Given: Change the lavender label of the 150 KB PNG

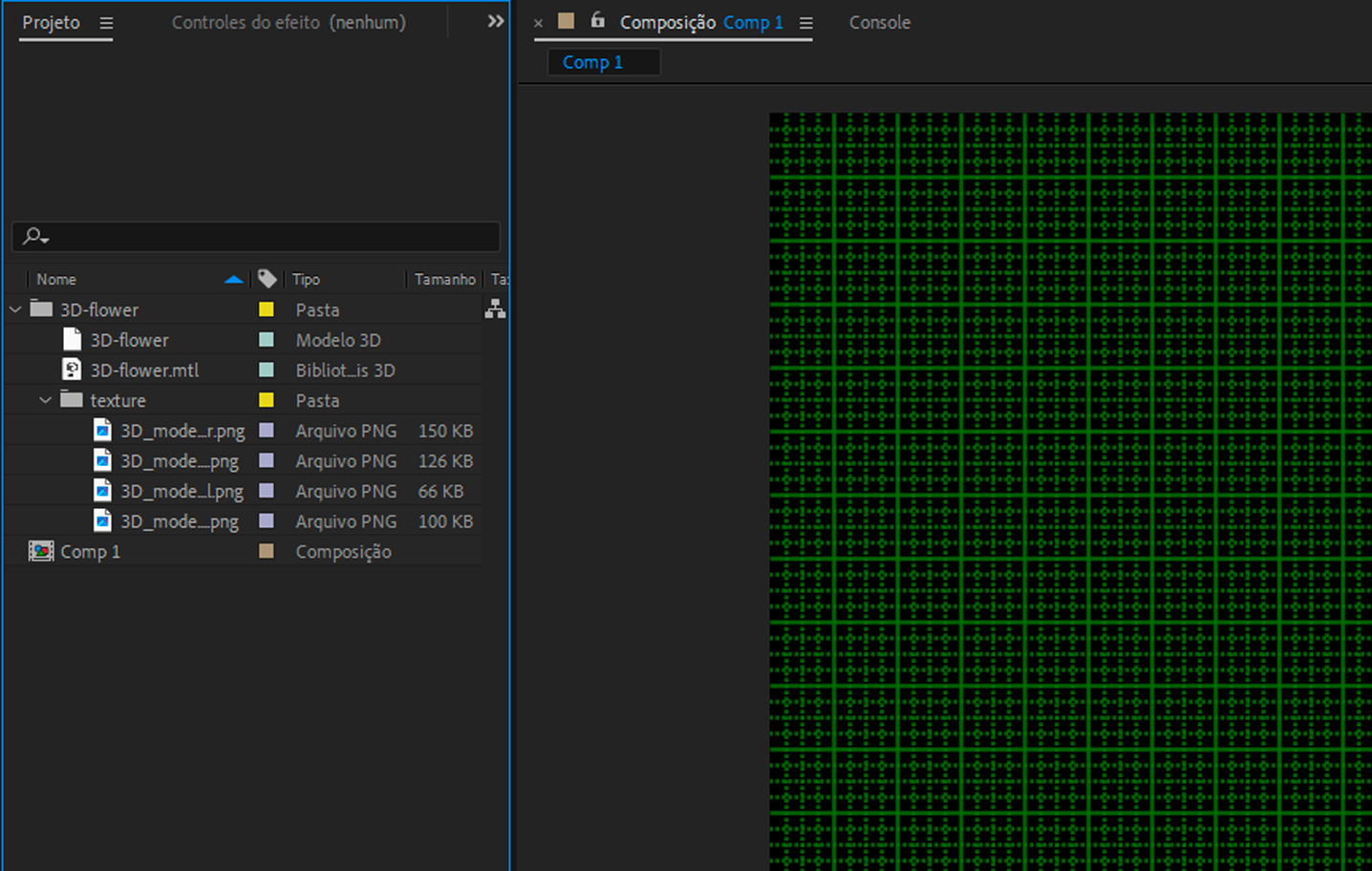Looking at the screenshot, I should 267,430.
